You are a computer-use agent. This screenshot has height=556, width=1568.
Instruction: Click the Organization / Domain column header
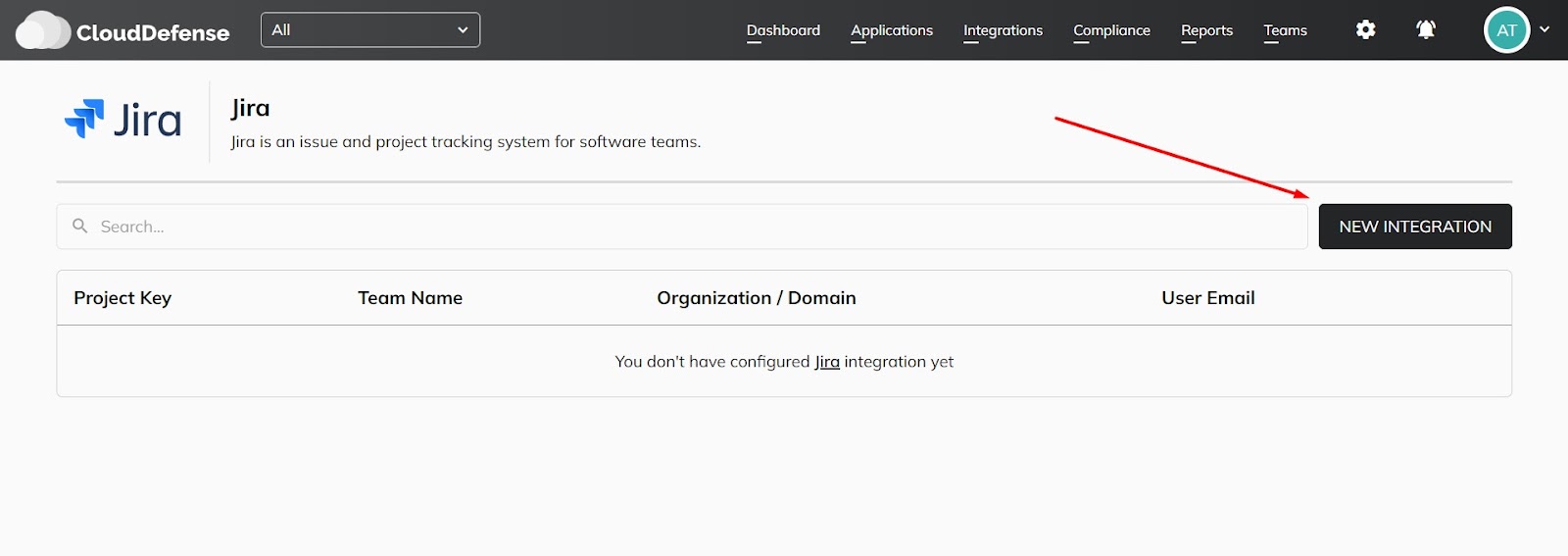point(757,298)
